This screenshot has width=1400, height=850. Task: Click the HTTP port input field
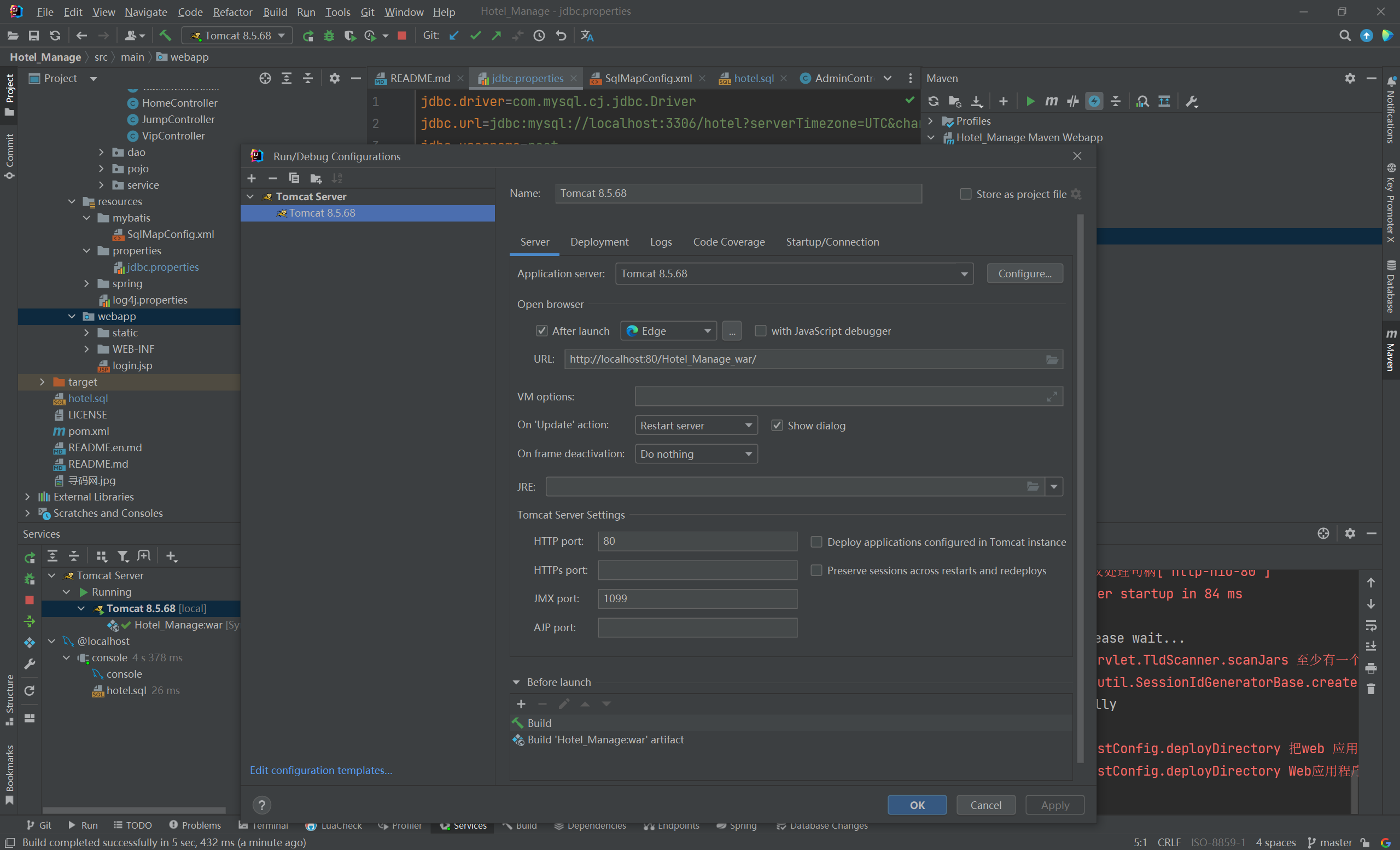[x=697, y=542]
